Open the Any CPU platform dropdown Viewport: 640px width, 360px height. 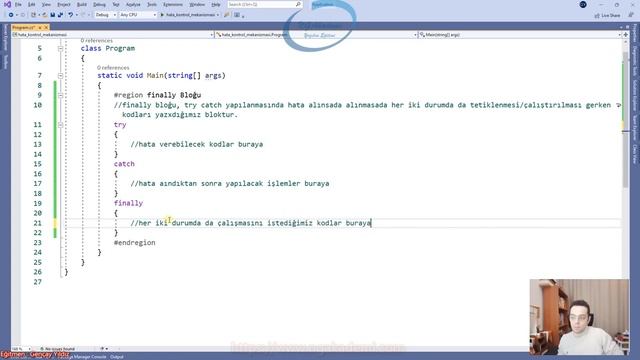click(x=138, y=15)
